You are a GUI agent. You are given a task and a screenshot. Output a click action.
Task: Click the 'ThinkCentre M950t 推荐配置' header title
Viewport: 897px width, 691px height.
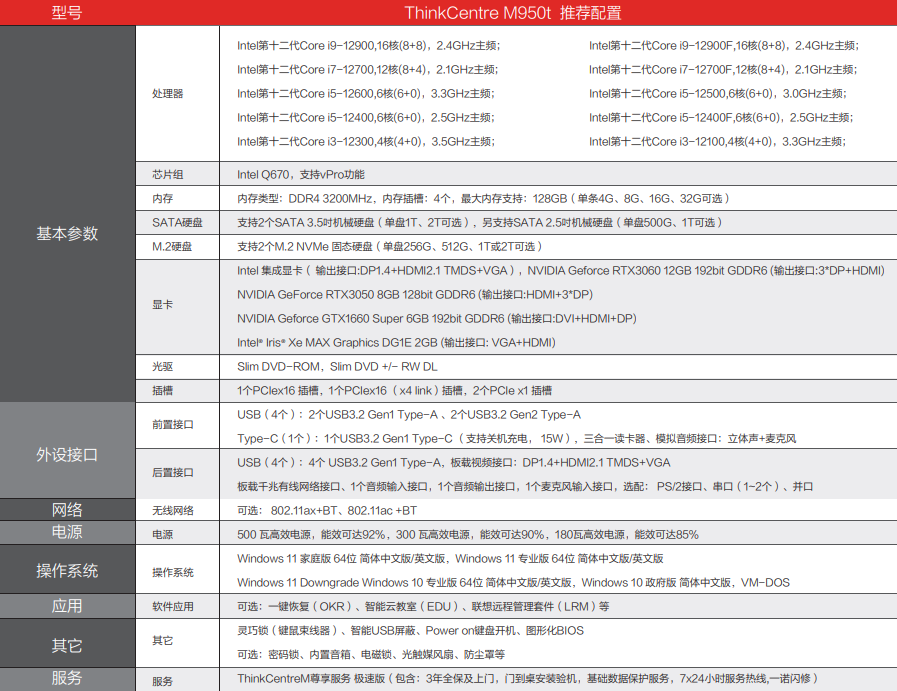(513, 13)
